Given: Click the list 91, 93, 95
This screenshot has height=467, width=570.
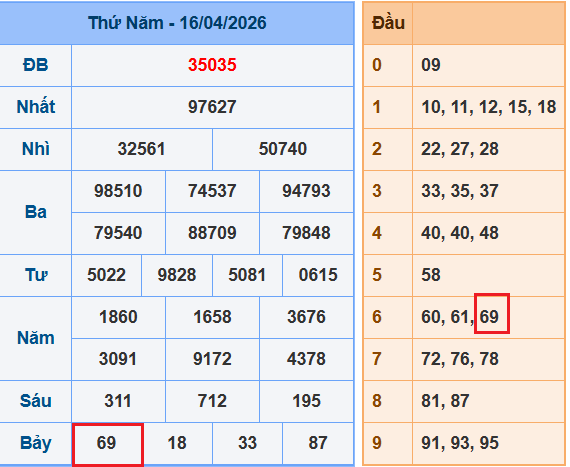Looking at the screenshot, I should pyautogui.click(x=460, y=443).
